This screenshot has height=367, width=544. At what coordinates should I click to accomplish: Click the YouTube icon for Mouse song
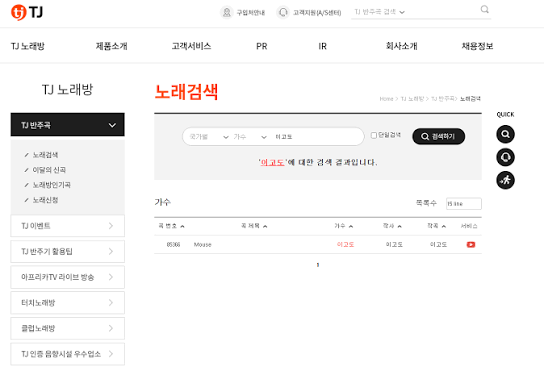pyautogui.click(x=471, y=245)
